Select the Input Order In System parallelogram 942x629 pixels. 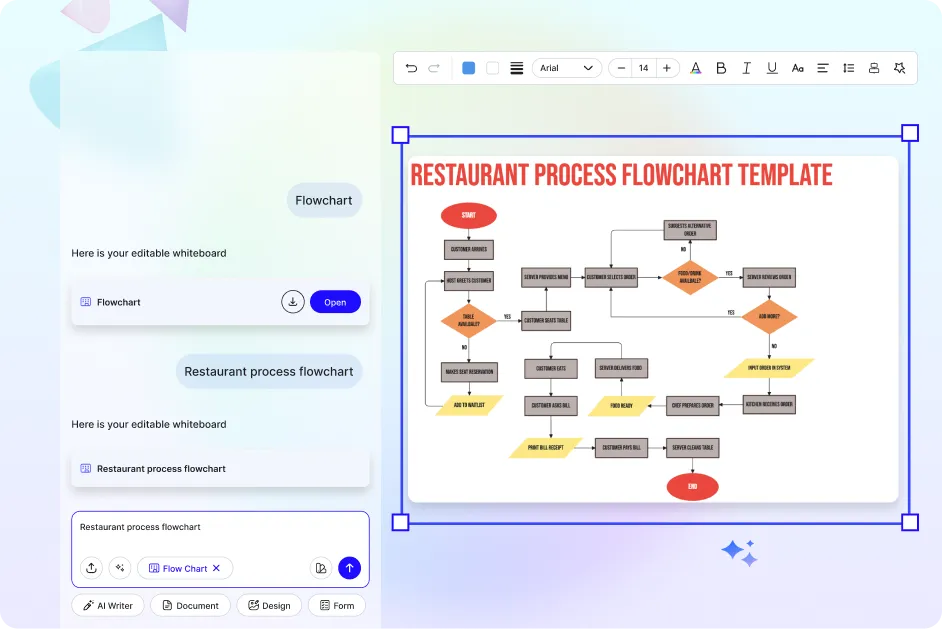click(769, 368)
